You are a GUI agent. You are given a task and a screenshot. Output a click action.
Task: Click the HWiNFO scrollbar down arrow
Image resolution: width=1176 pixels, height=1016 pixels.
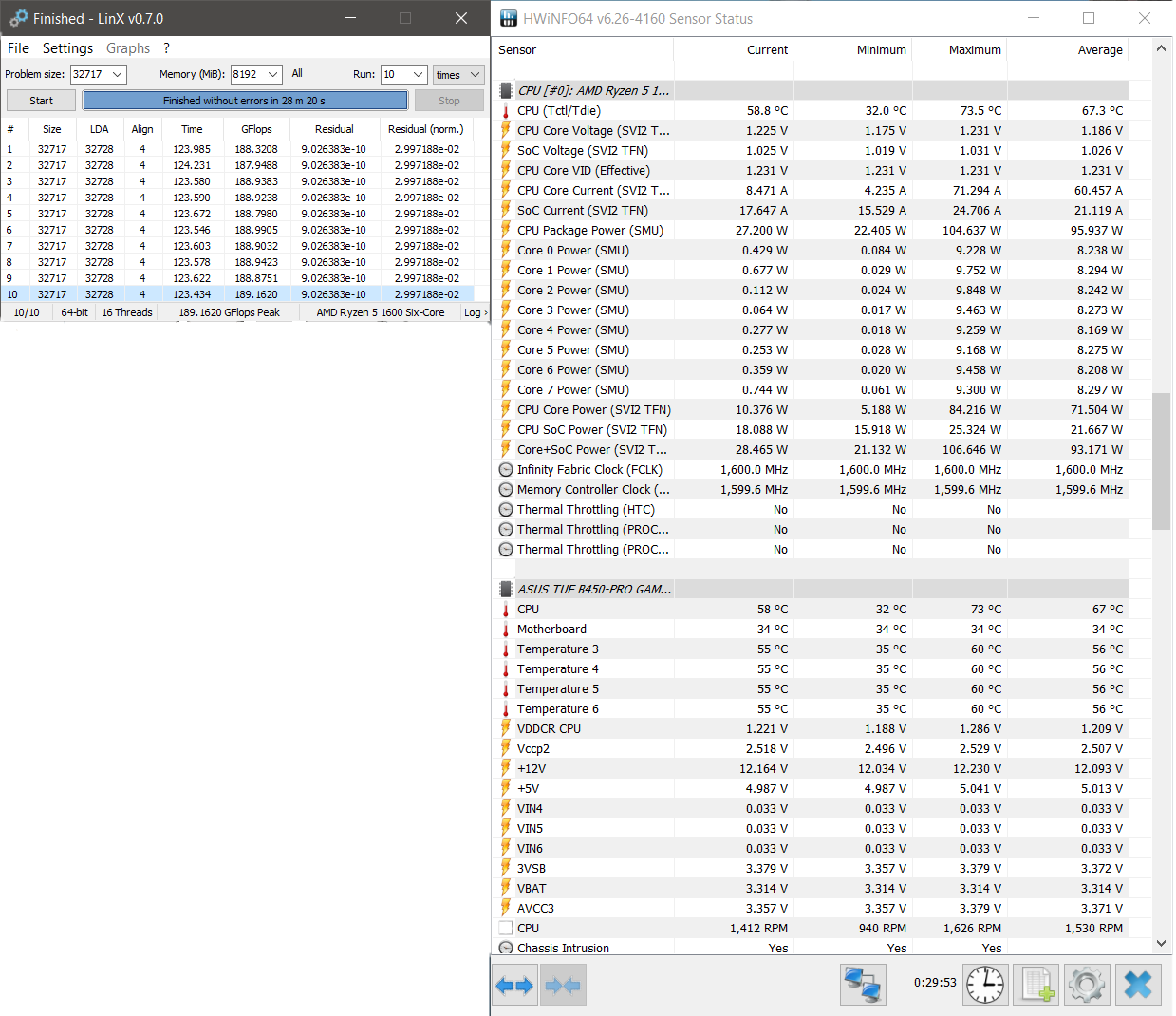point(1162,943)
